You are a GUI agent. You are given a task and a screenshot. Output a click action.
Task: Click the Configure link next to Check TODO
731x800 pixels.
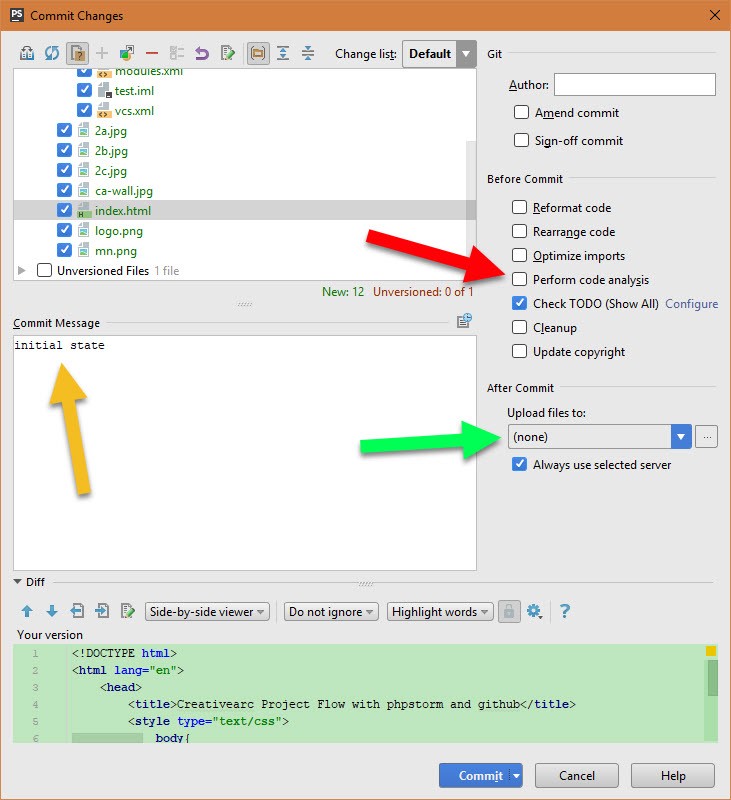click(x=691, y=304)
